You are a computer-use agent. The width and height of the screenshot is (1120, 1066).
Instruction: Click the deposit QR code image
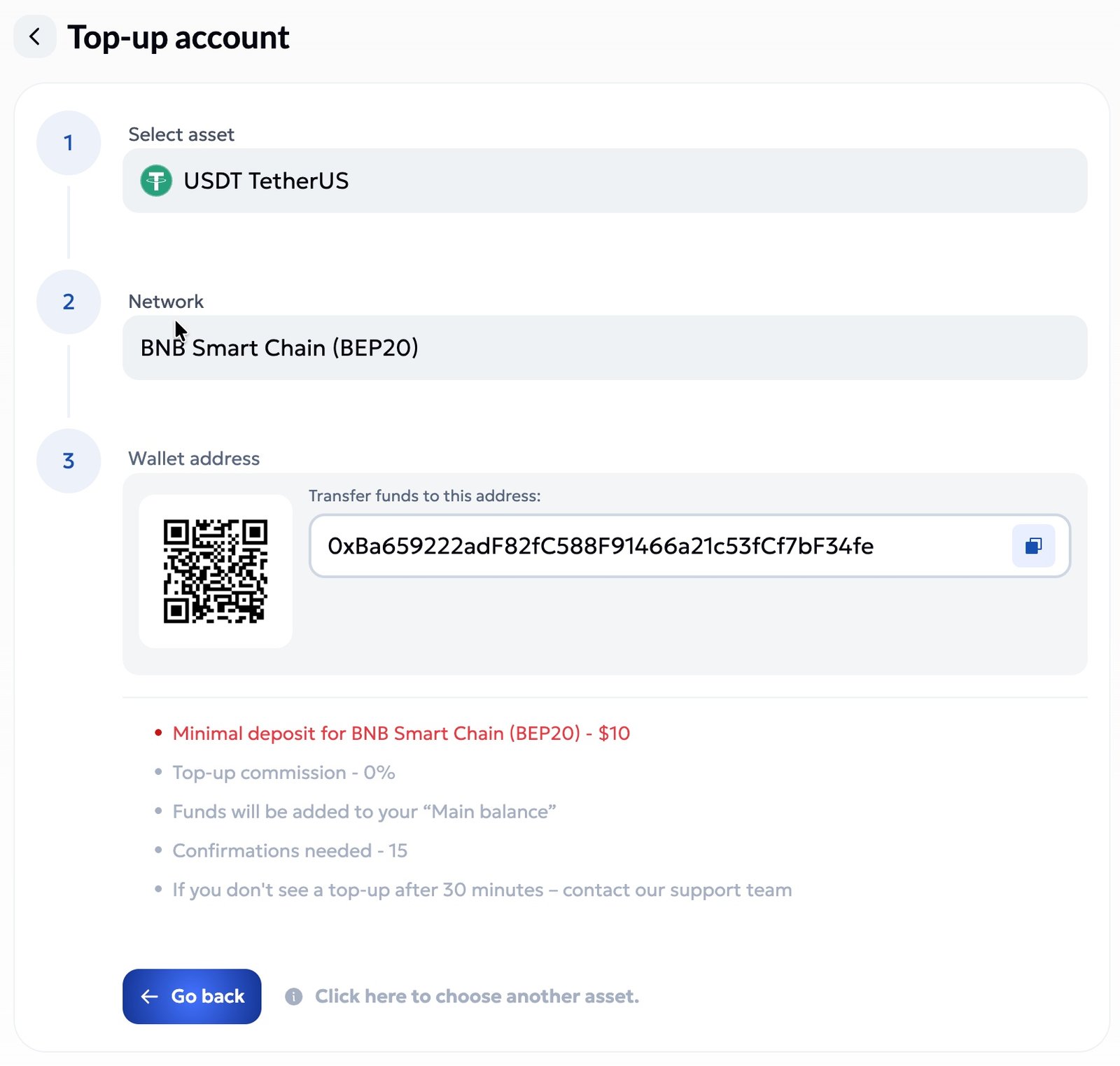[216, 571]
